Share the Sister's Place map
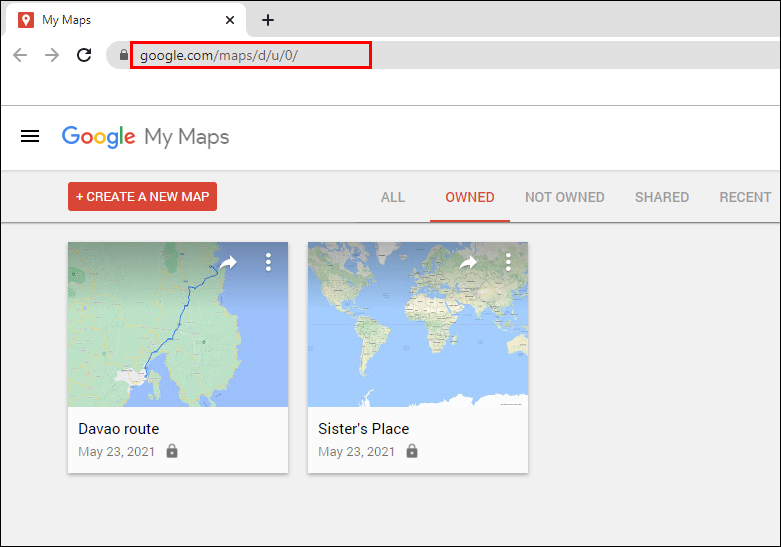781x547 pixels. pyautogui.click(x=468, y=262)
